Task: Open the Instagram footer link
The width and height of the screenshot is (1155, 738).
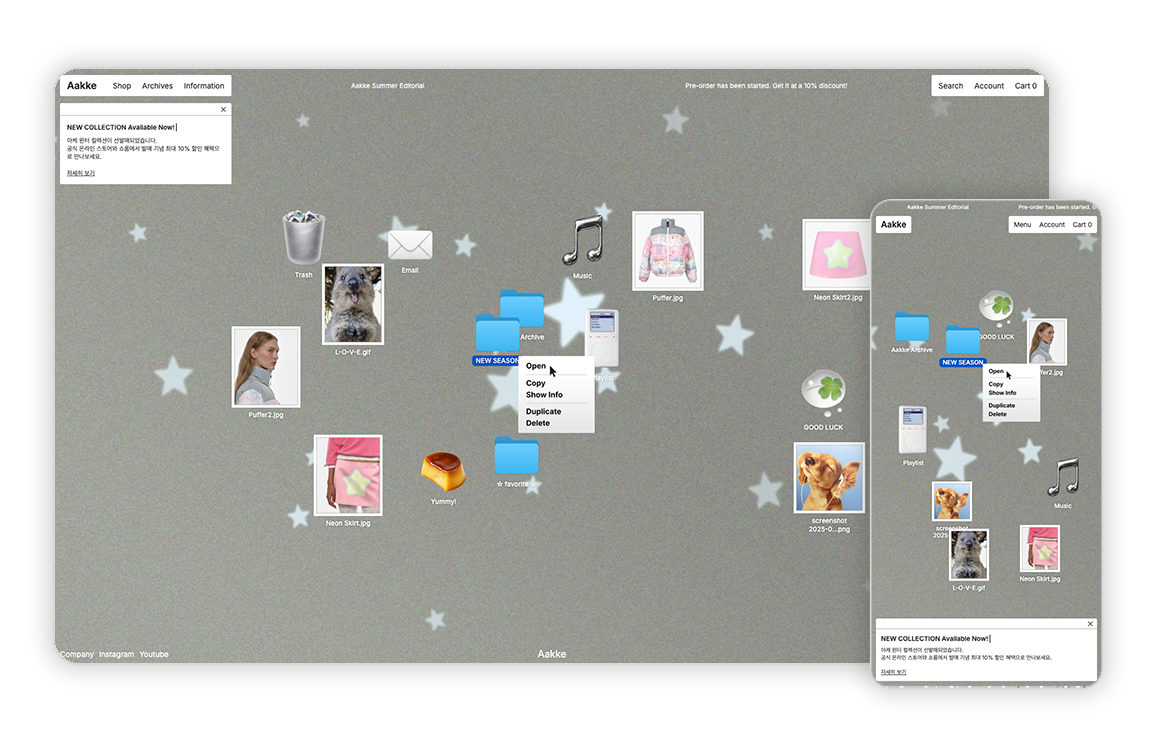Action: 116,654
